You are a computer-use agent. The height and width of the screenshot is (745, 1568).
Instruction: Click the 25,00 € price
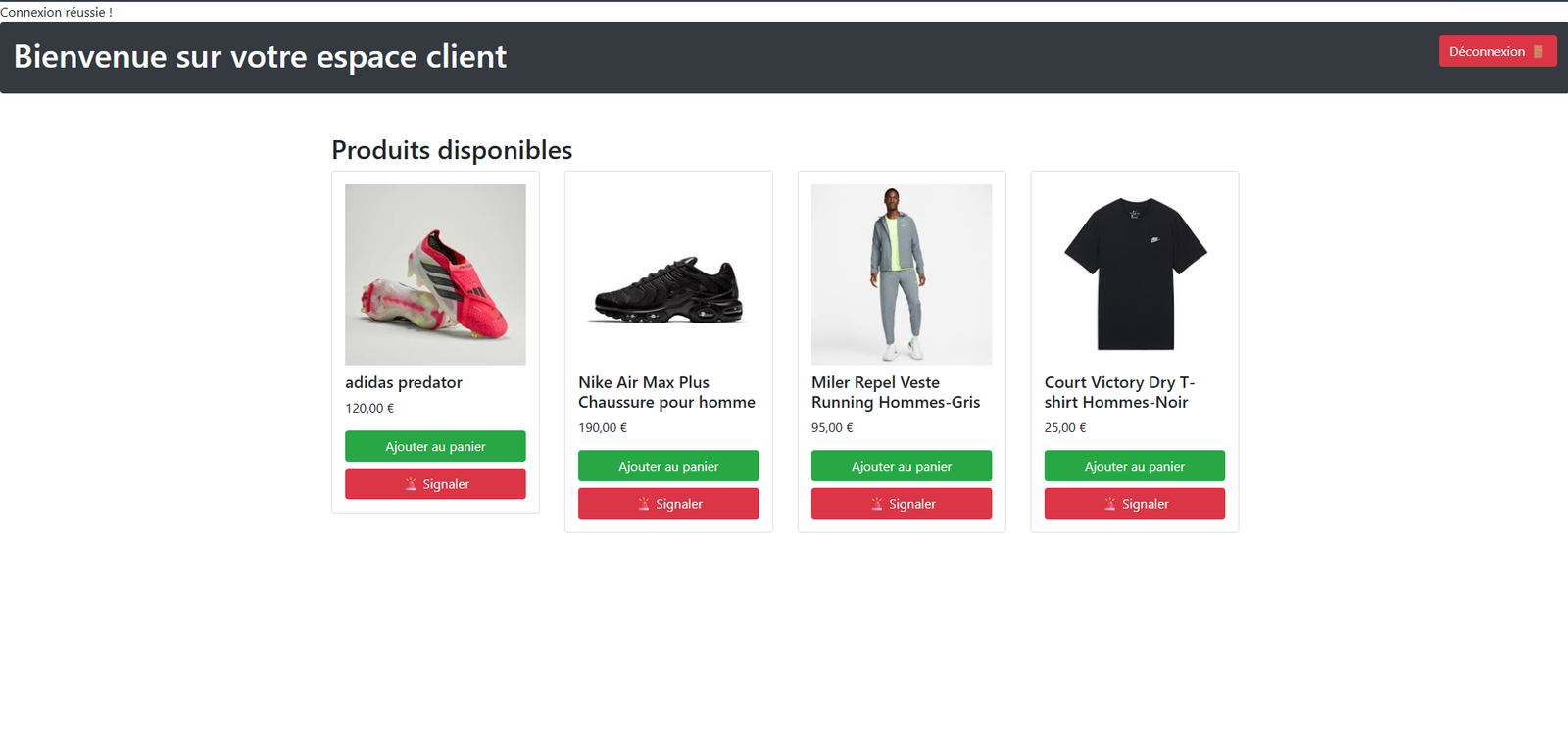point(1065,427)
